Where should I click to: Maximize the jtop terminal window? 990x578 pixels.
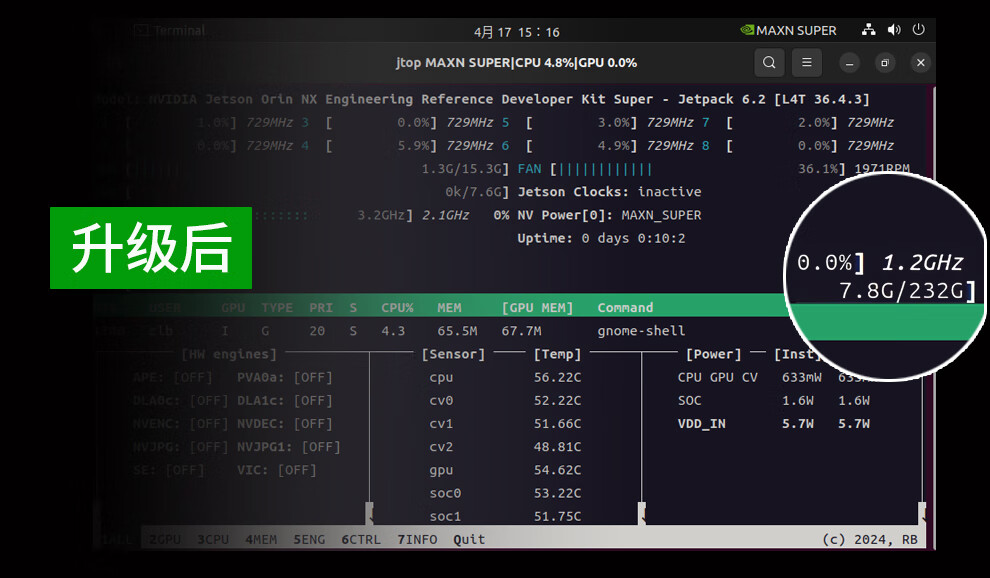point(885,63)
